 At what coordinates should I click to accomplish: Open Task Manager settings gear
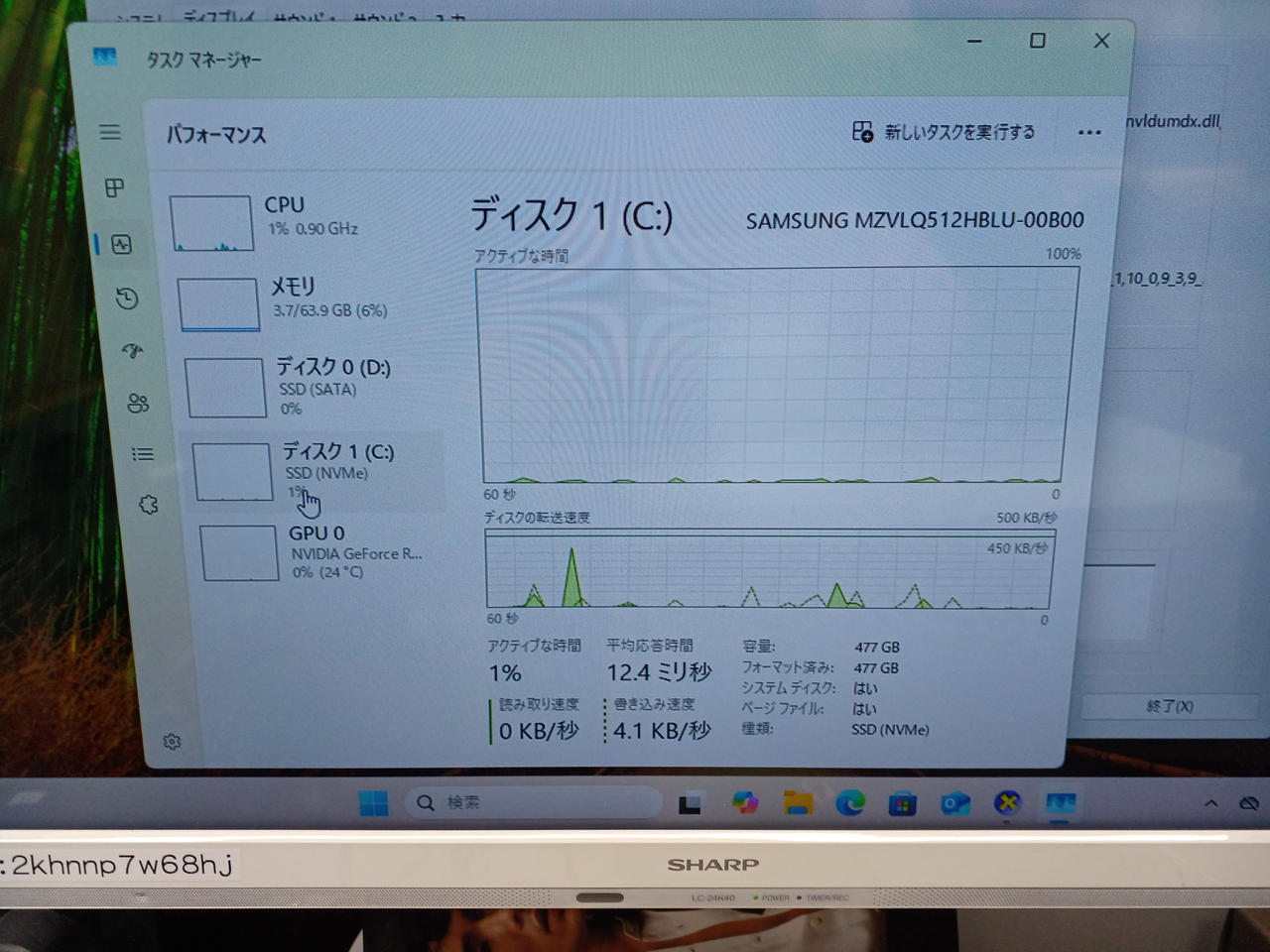click(x=172, y=742)
